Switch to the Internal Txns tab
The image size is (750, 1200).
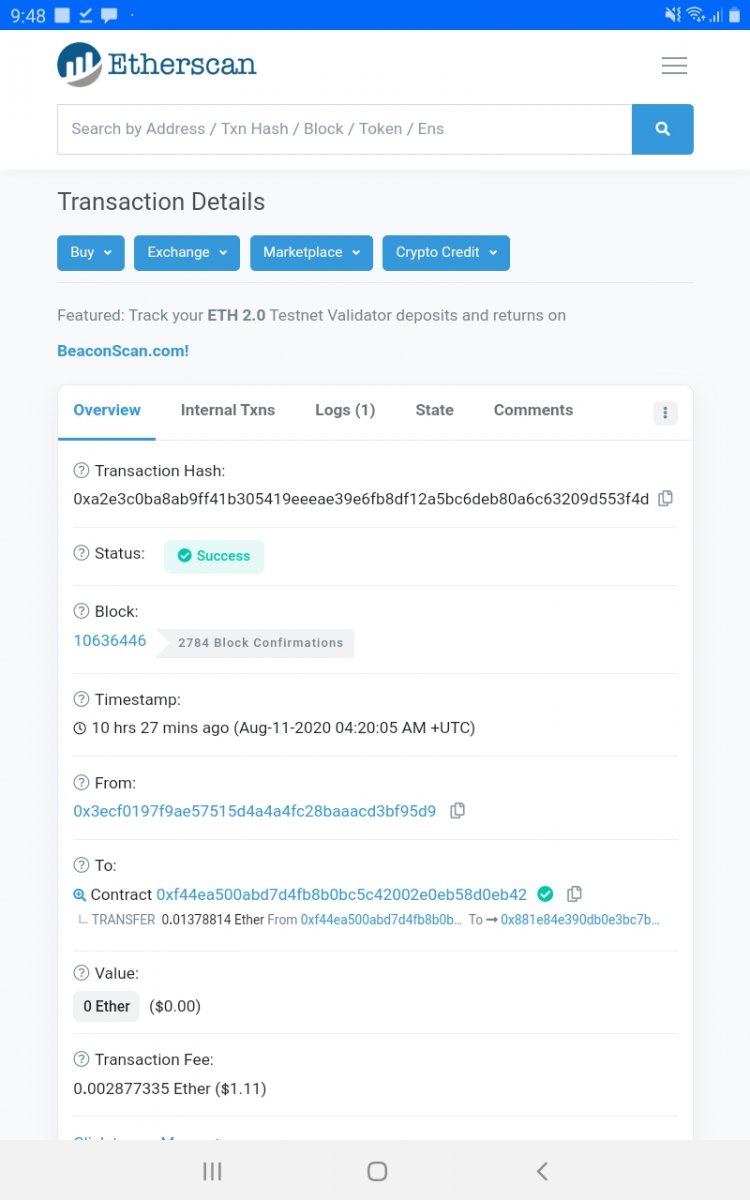[x=227, y=410]
